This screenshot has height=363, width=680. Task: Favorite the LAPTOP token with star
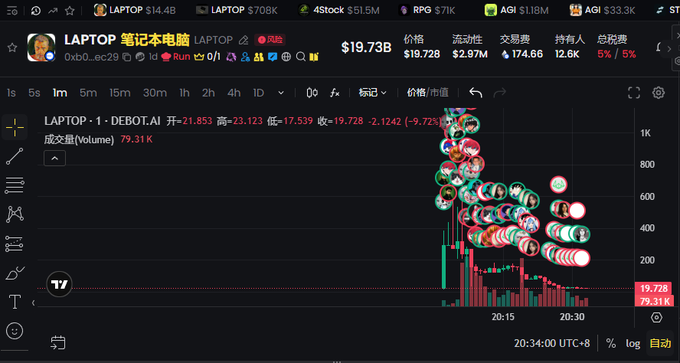tap(13, 48)
